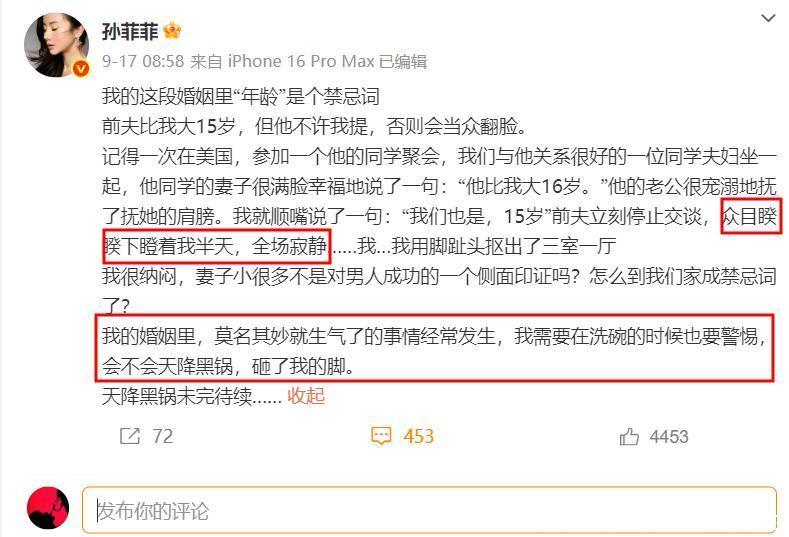Screen dimensions: 789x537
Task: Open the 453 comments count
Action: (418, 436)
